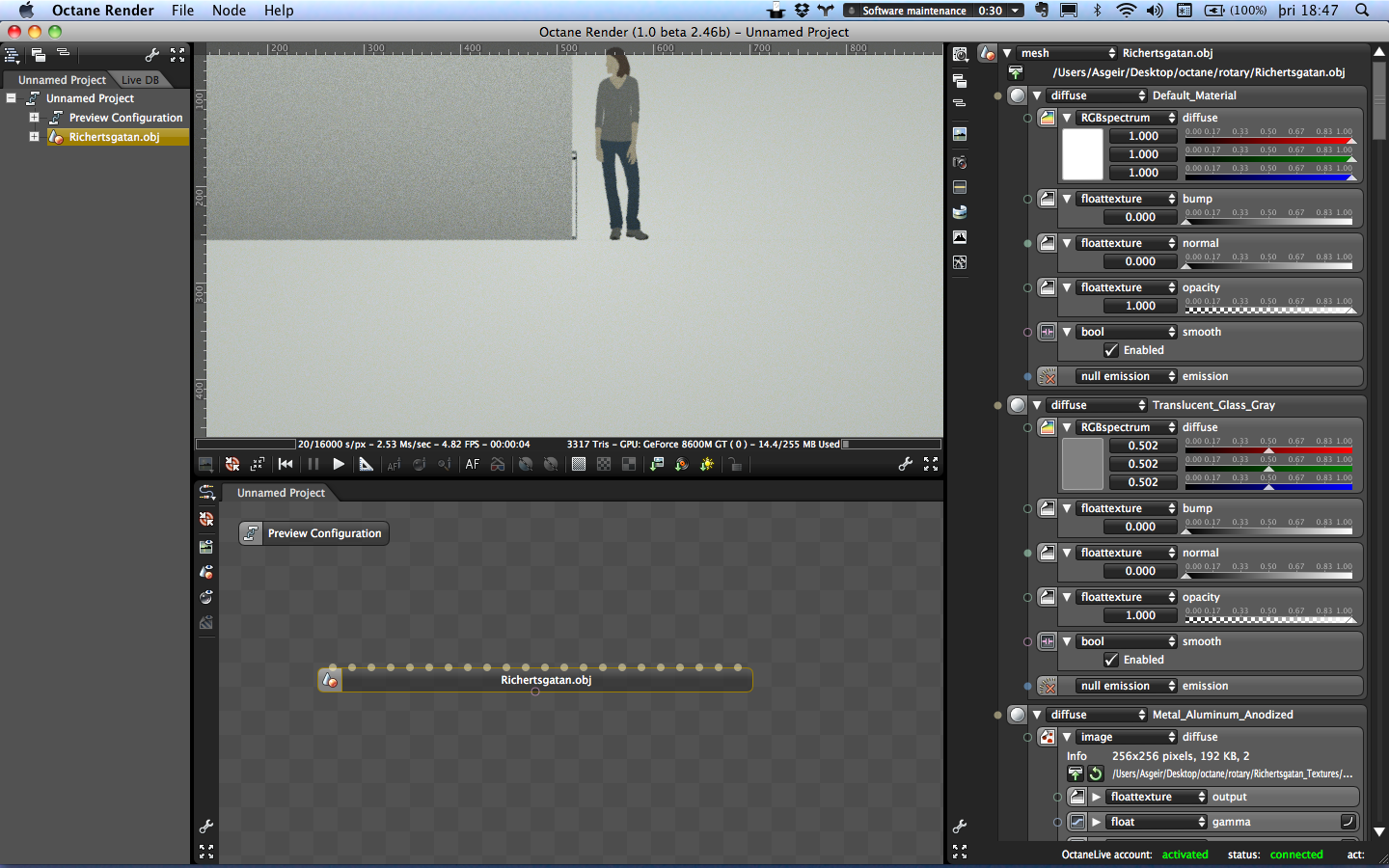Collapse the Translucent_Glass_Gray material section
Screen dimensions: 1389x868
1037,406
